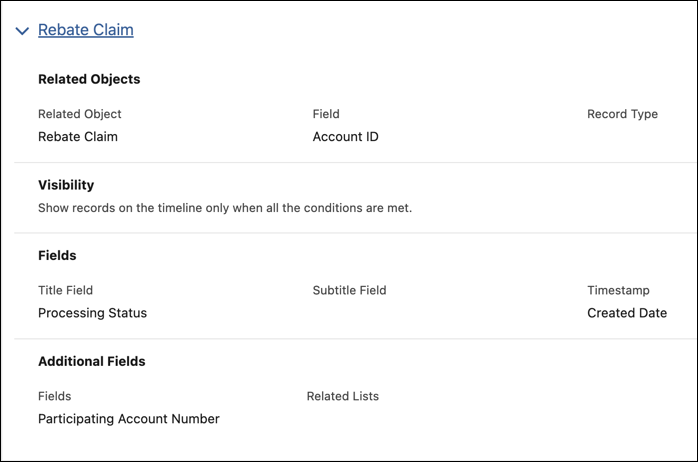Click the Related Objects section heading

(89, 79)
